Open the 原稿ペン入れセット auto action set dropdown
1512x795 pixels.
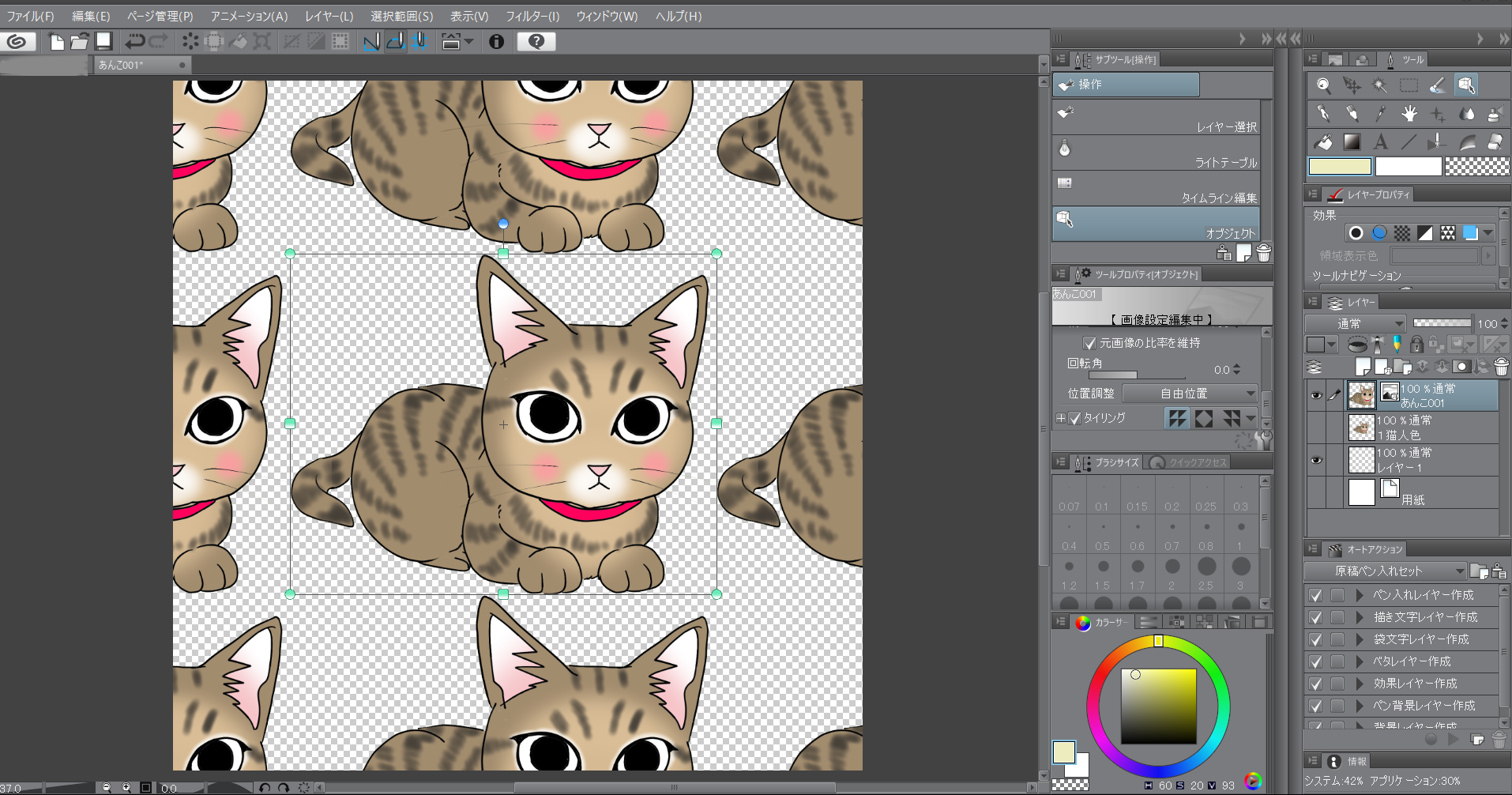(1386, 571)
